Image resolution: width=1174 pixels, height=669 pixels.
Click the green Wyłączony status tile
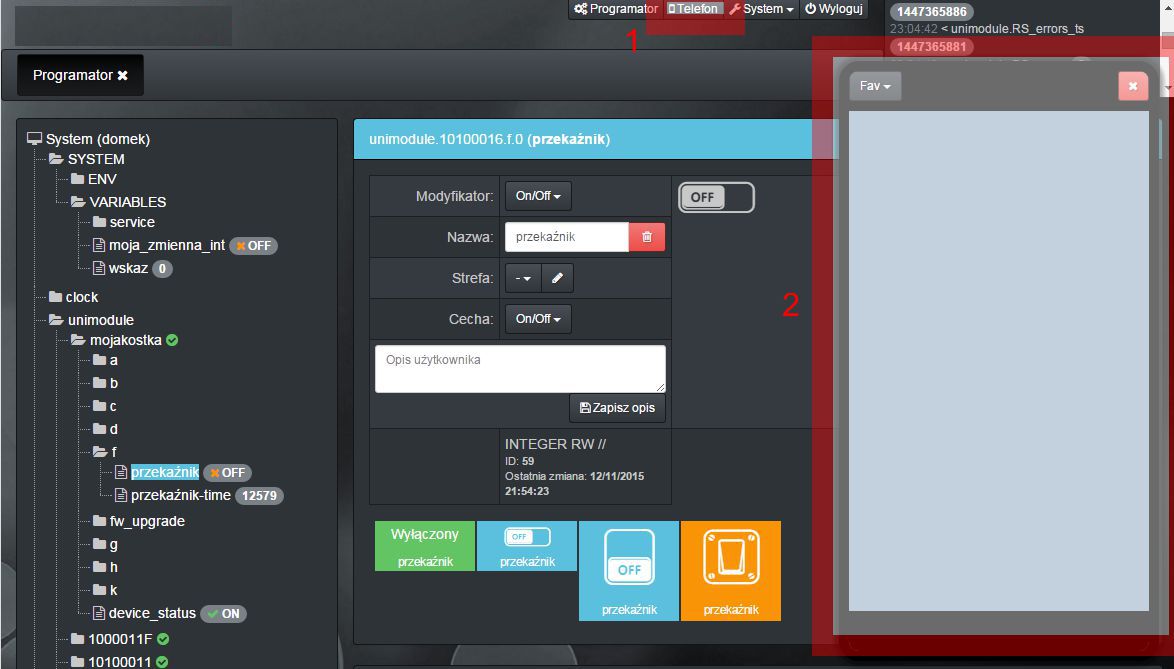(x=425, y=546)
